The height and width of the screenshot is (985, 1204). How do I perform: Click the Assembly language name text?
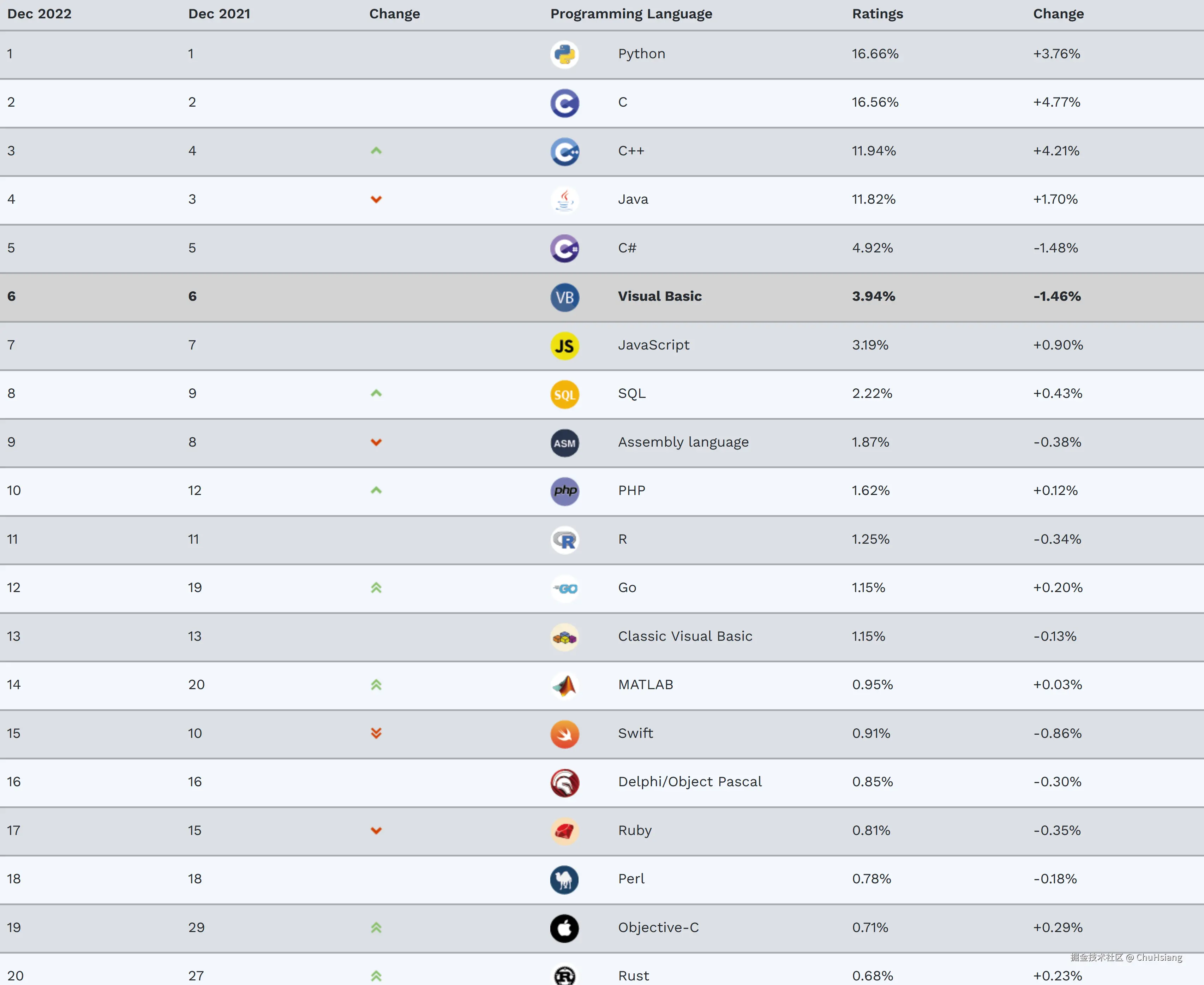point(683,442)
